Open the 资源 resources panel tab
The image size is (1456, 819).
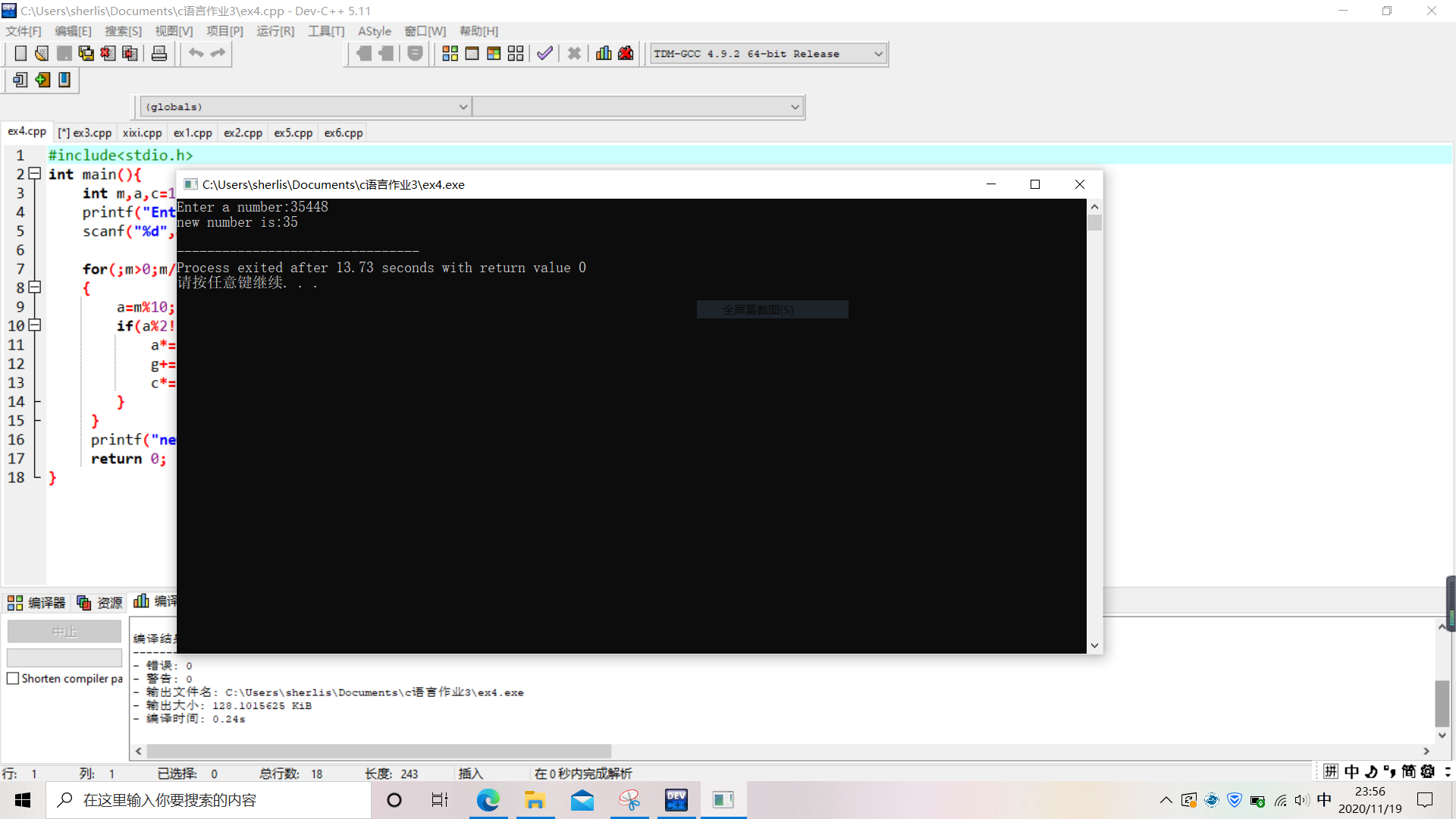[100, 602]
